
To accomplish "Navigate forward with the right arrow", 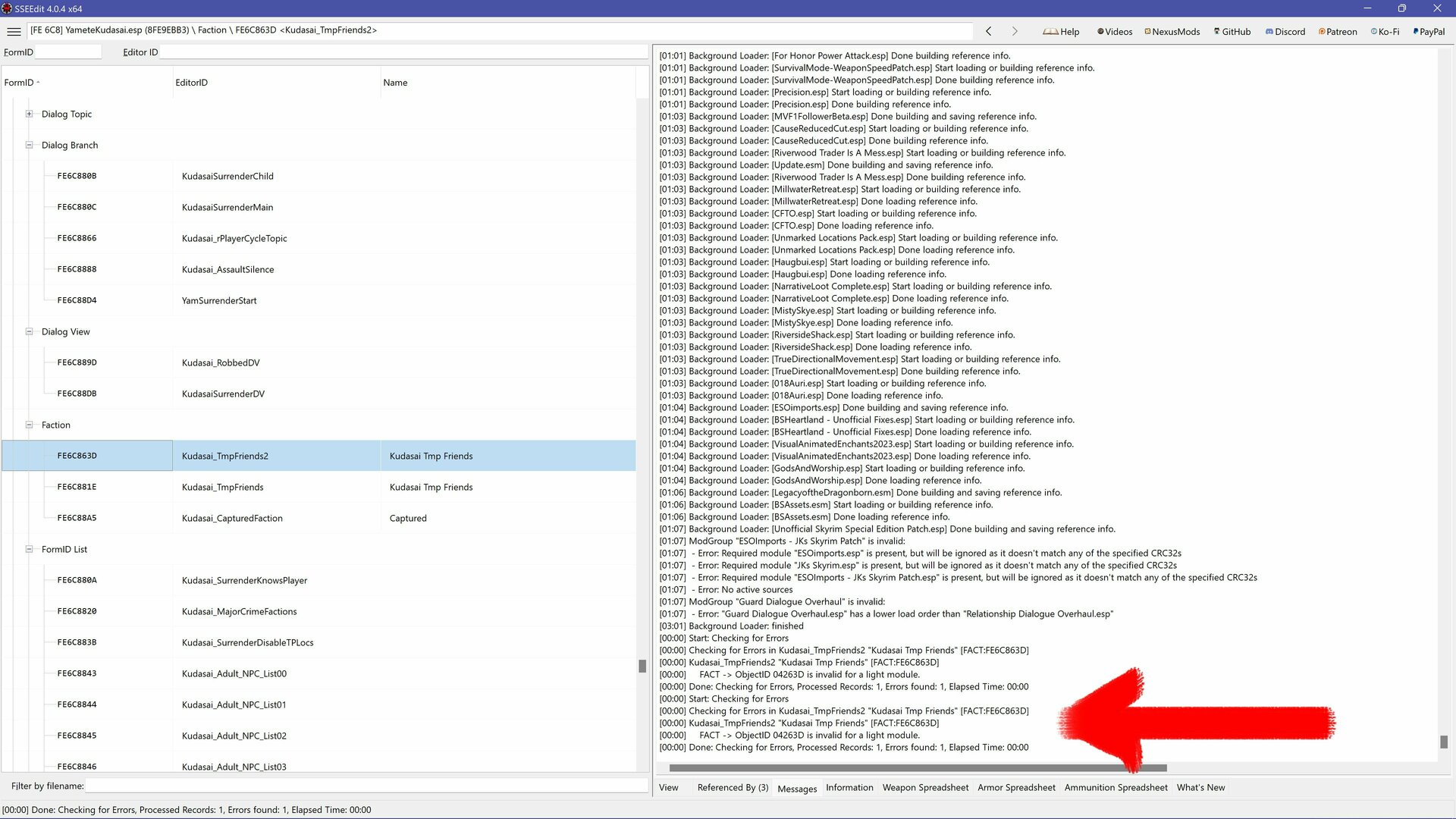I will (1015, 31).
